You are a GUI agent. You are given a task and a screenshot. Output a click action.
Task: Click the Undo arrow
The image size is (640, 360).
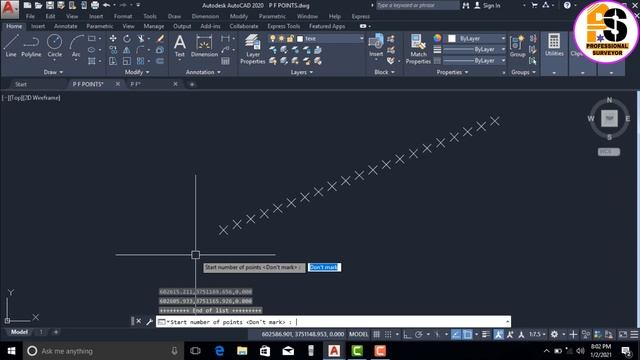[x=107, y=5]
